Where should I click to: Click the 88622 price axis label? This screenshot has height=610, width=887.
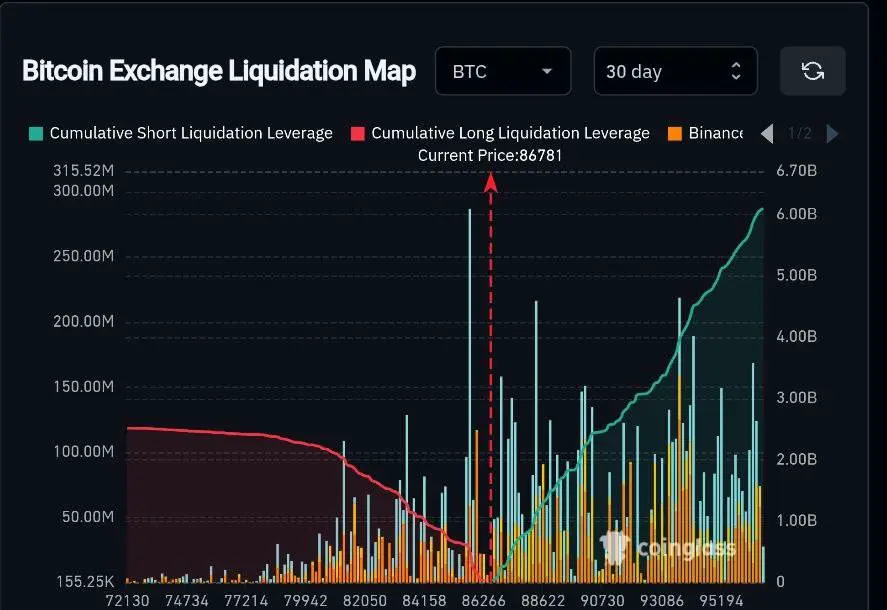tap(543, 600)
